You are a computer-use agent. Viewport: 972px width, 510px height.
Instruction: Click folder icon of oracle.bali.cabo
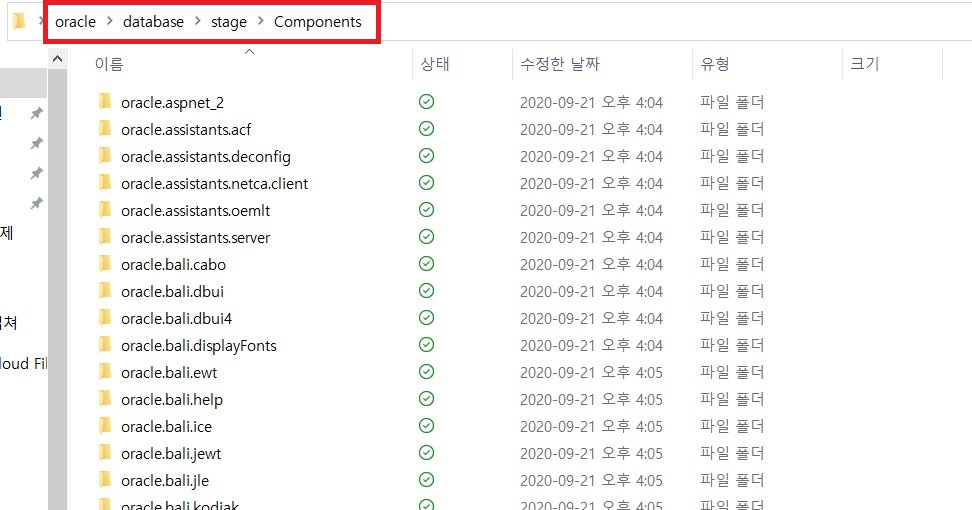click(x=105, y=264)
